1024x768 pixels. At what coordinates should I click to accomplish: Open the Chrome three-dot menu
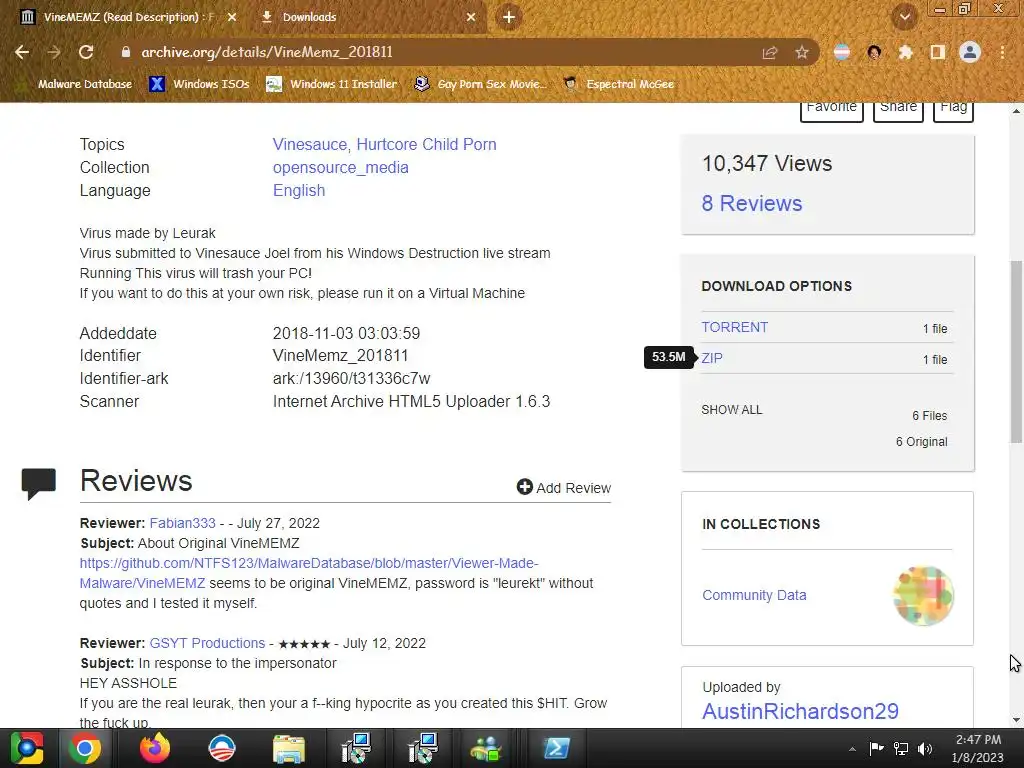(1002, 52)
